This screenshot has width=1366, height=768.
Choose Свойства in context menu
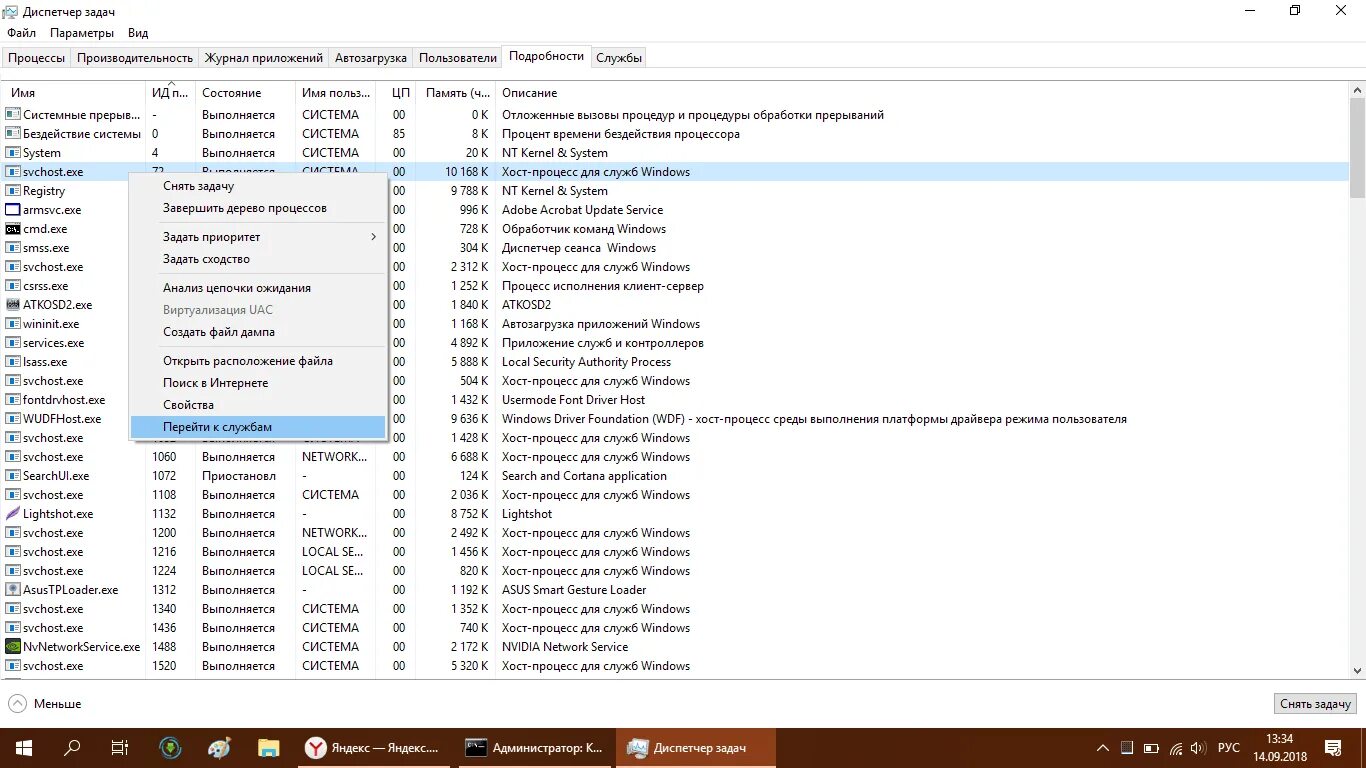258,405
